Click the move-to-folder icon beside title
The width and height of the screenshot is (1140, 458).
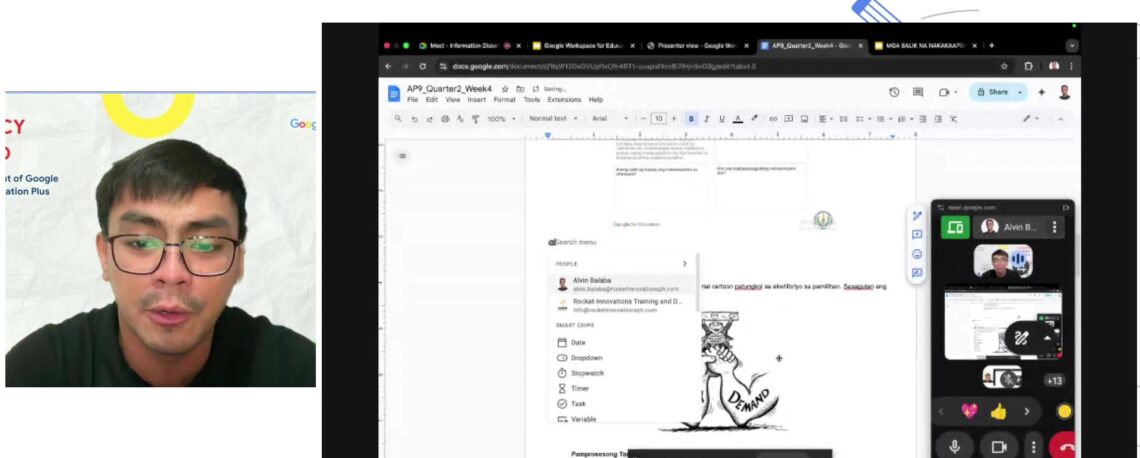tap(520, 89)
